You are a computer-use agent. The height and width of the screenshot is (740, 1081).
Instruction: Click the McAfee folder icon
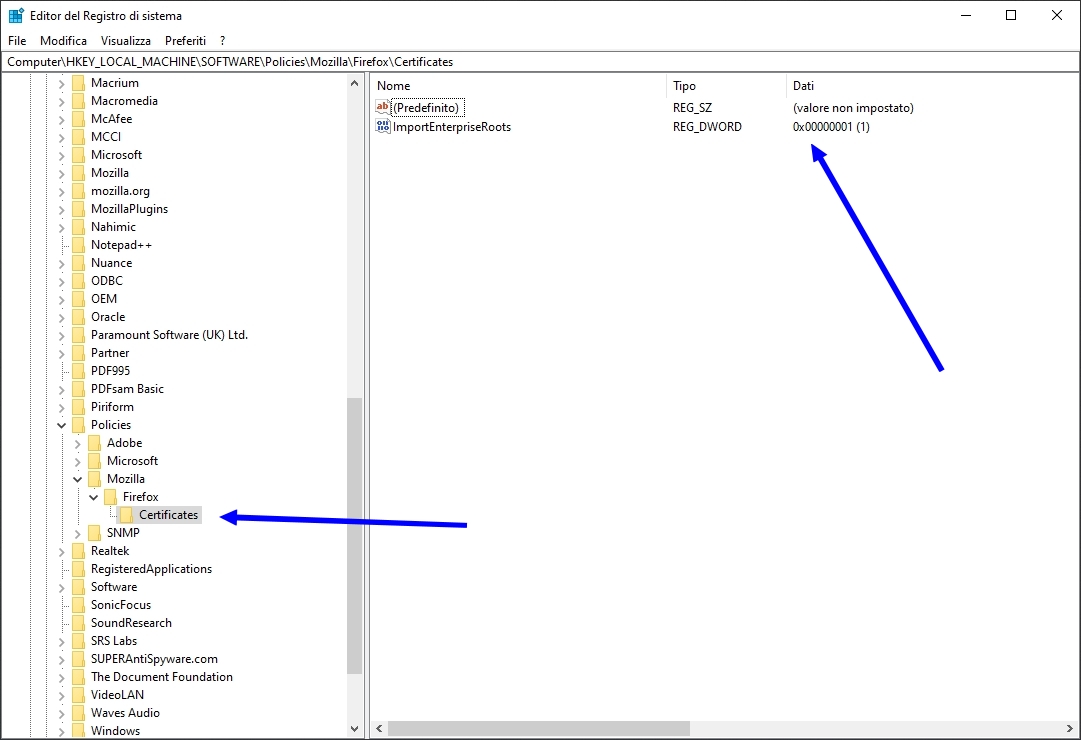coord(79,119)
